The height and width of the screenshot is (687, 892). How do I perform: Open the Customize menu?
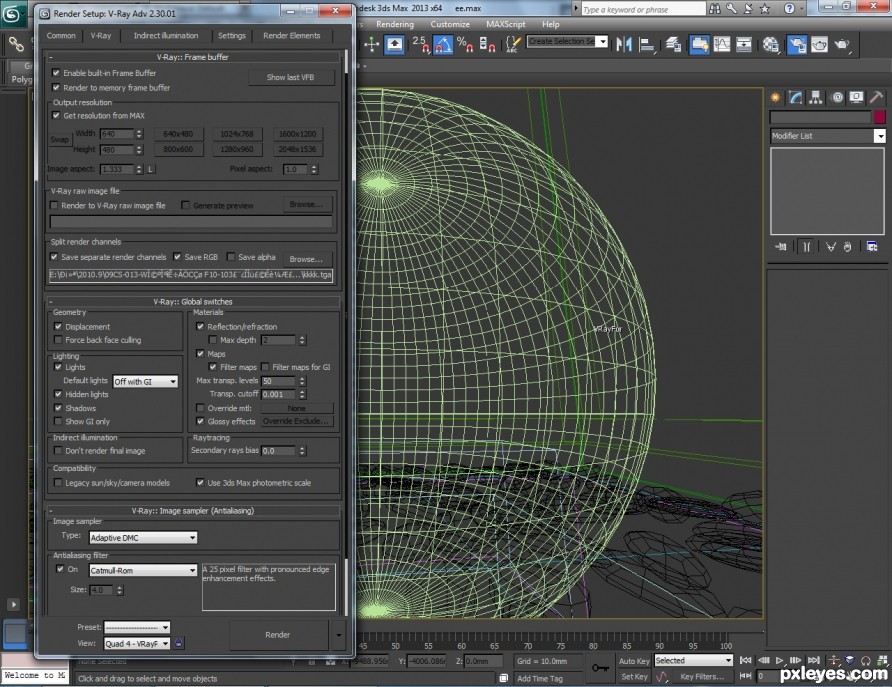450,24
